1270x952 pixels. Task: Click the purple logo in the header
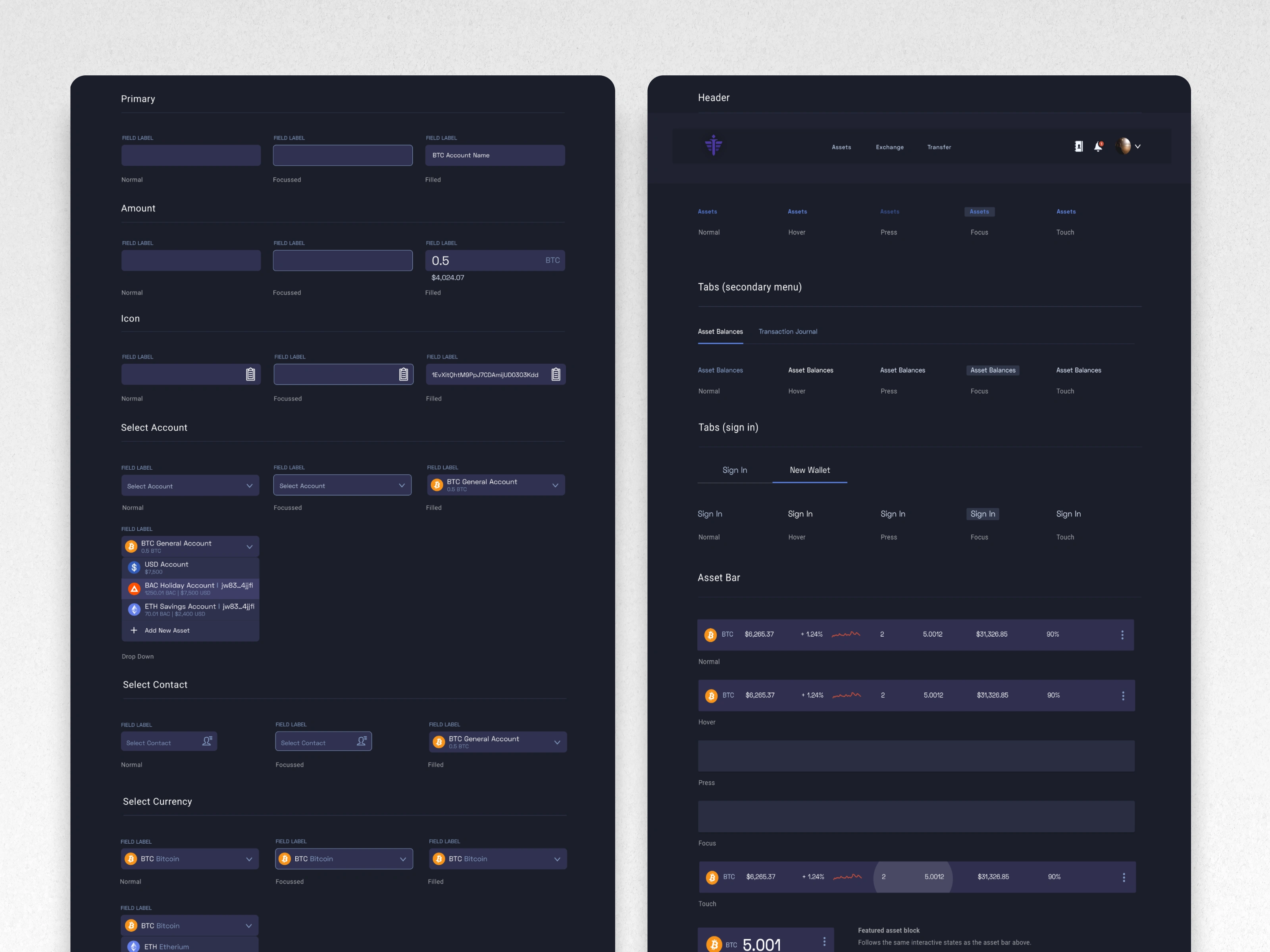[713, 145]
